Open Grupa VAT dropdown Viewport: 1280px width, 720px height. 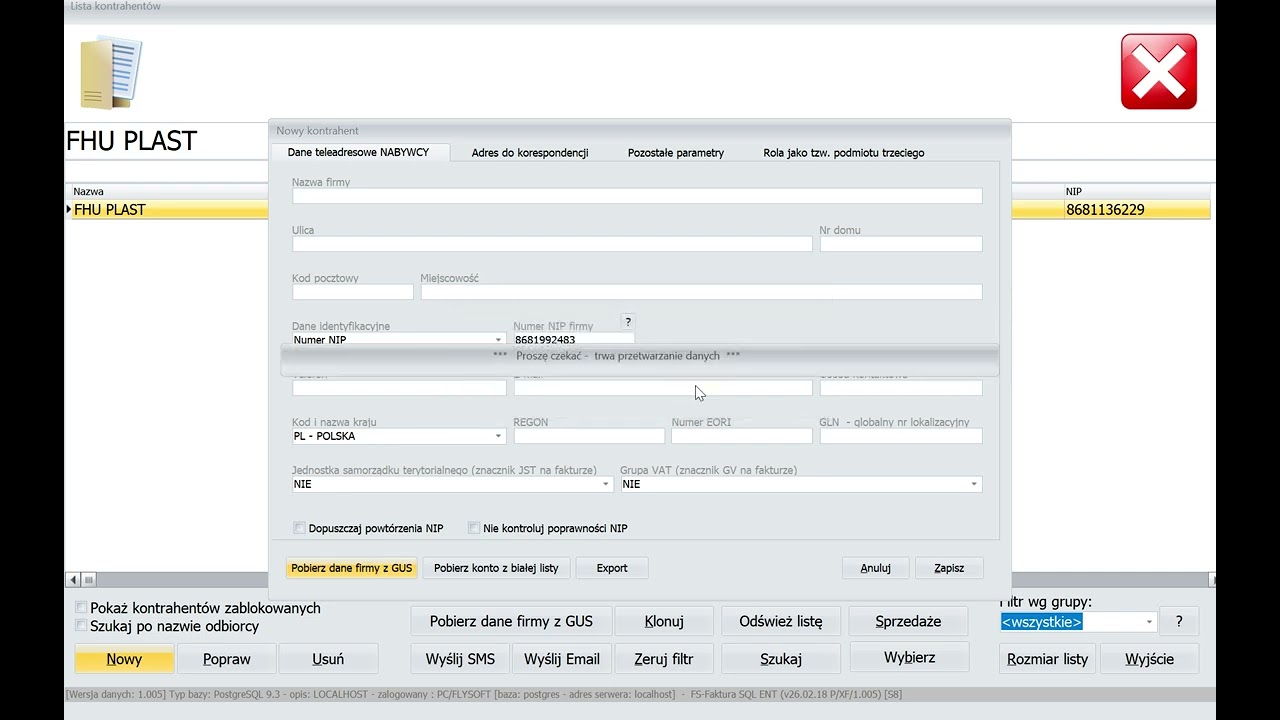point(974,484)
